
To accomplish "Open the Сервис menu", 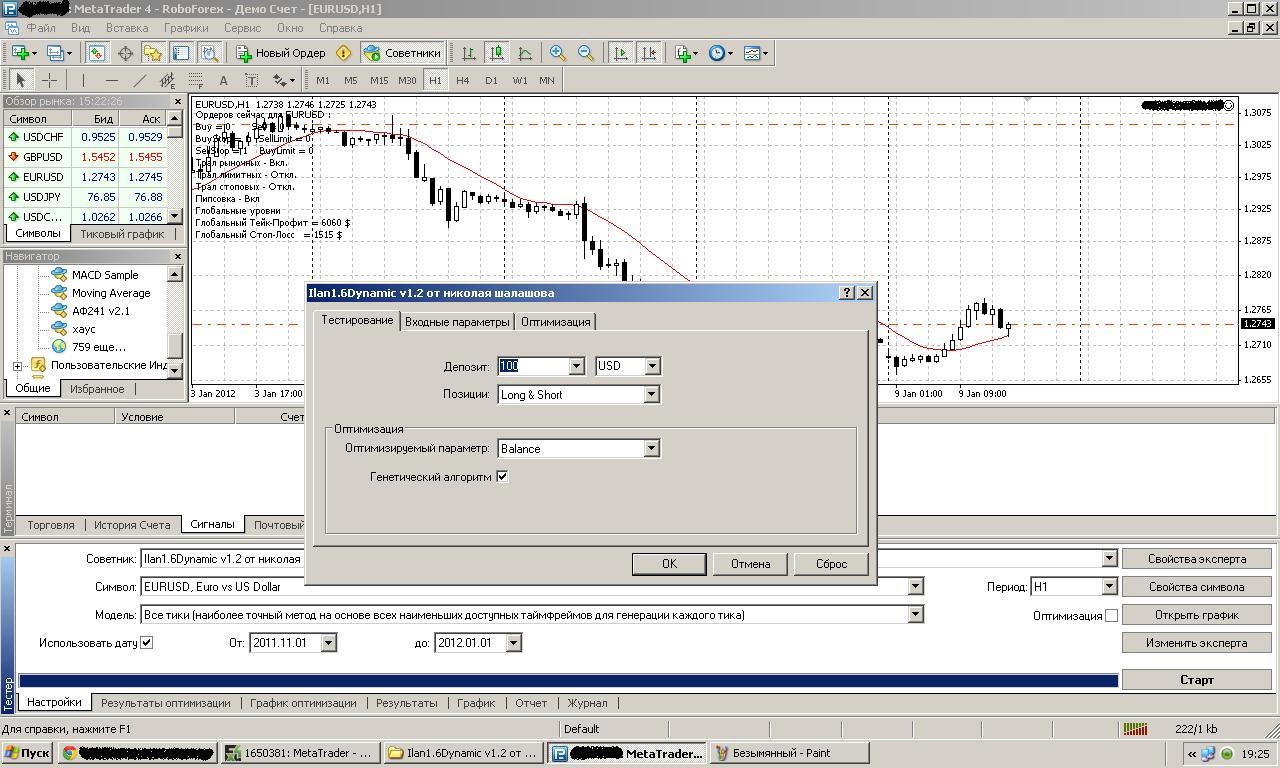I will click(242, 28).
